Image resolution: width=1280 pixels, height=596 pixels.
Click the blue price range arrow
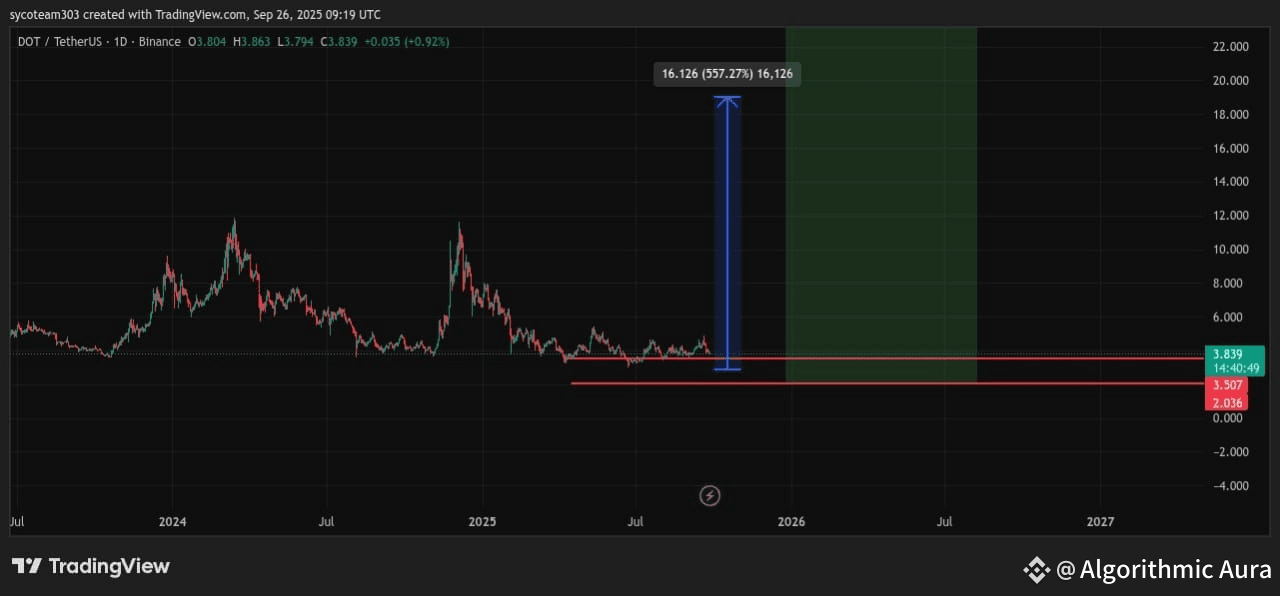[x=728, y=233]
